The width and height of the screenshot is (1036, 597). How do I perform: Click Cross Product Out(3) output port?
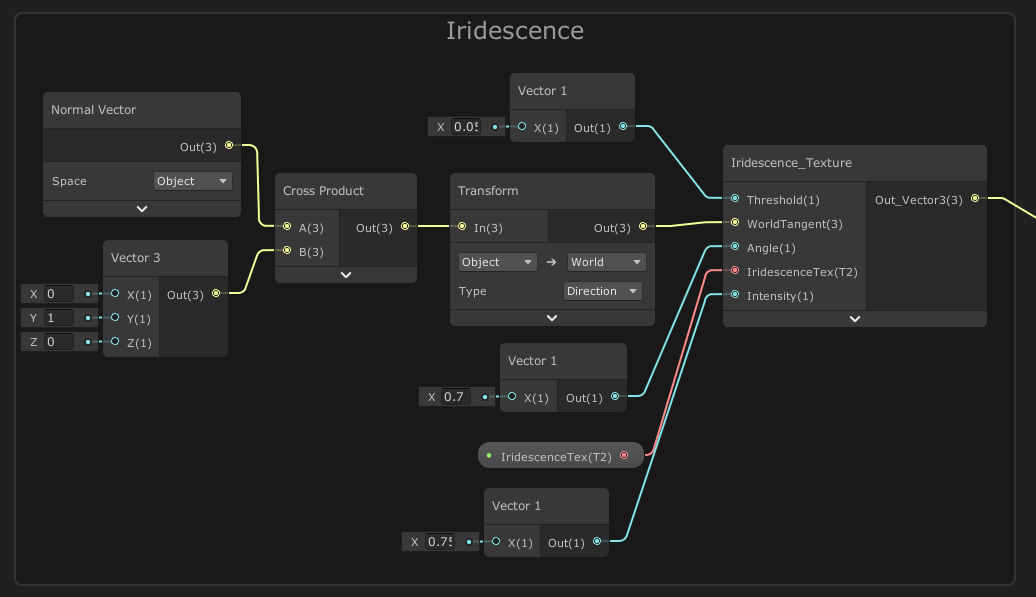(405, 227)
